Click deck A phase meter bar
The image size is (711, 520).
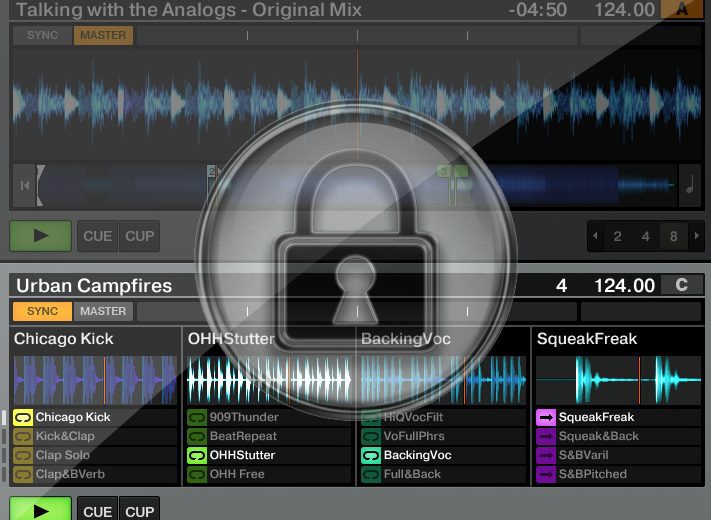(x=357, y=35)
